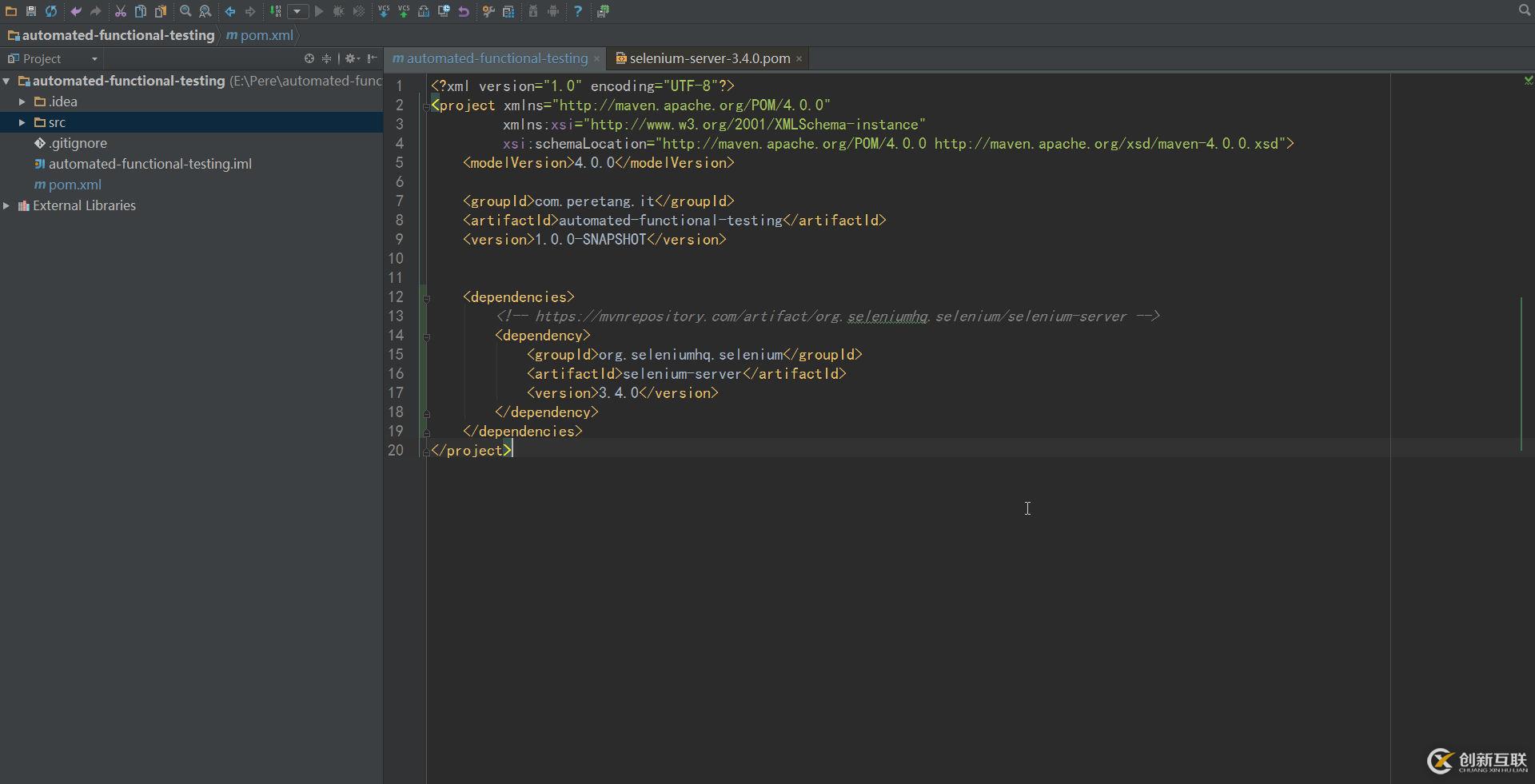
Task: Fold the dependency block at line 14
Action: coord(426,336)
